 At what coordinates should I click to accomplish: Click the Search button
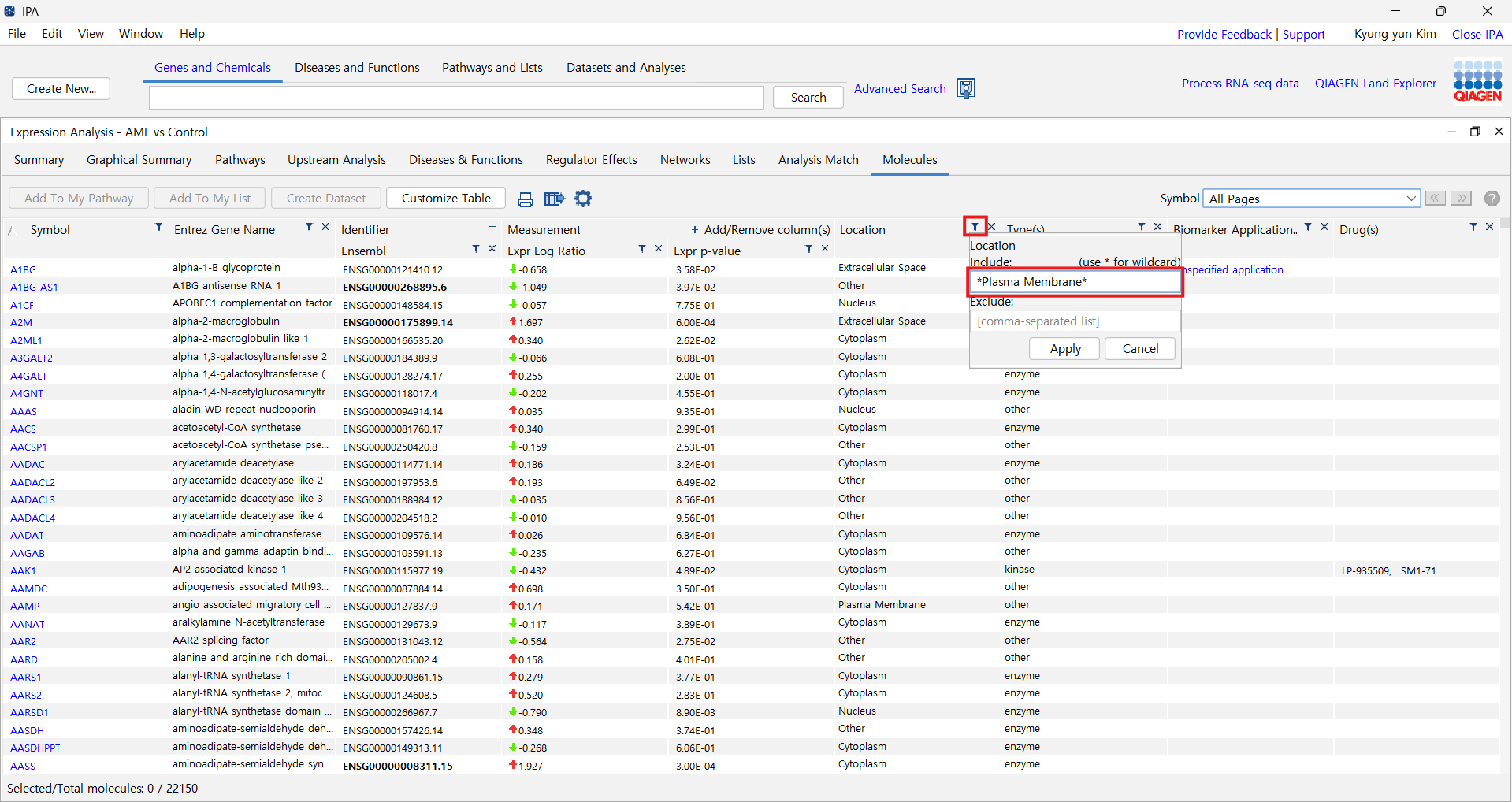click(x=808, y=97)
